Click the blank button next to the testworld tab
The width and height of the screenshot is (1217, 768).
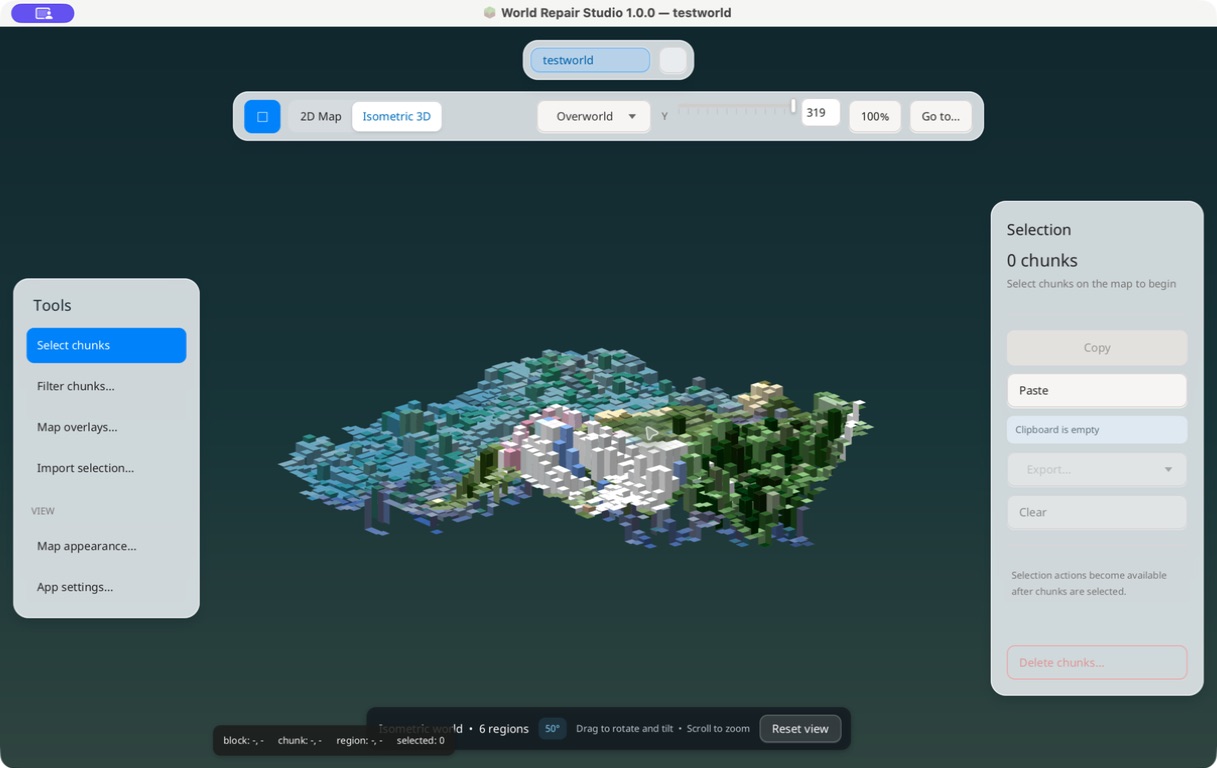tap(673, 60)
